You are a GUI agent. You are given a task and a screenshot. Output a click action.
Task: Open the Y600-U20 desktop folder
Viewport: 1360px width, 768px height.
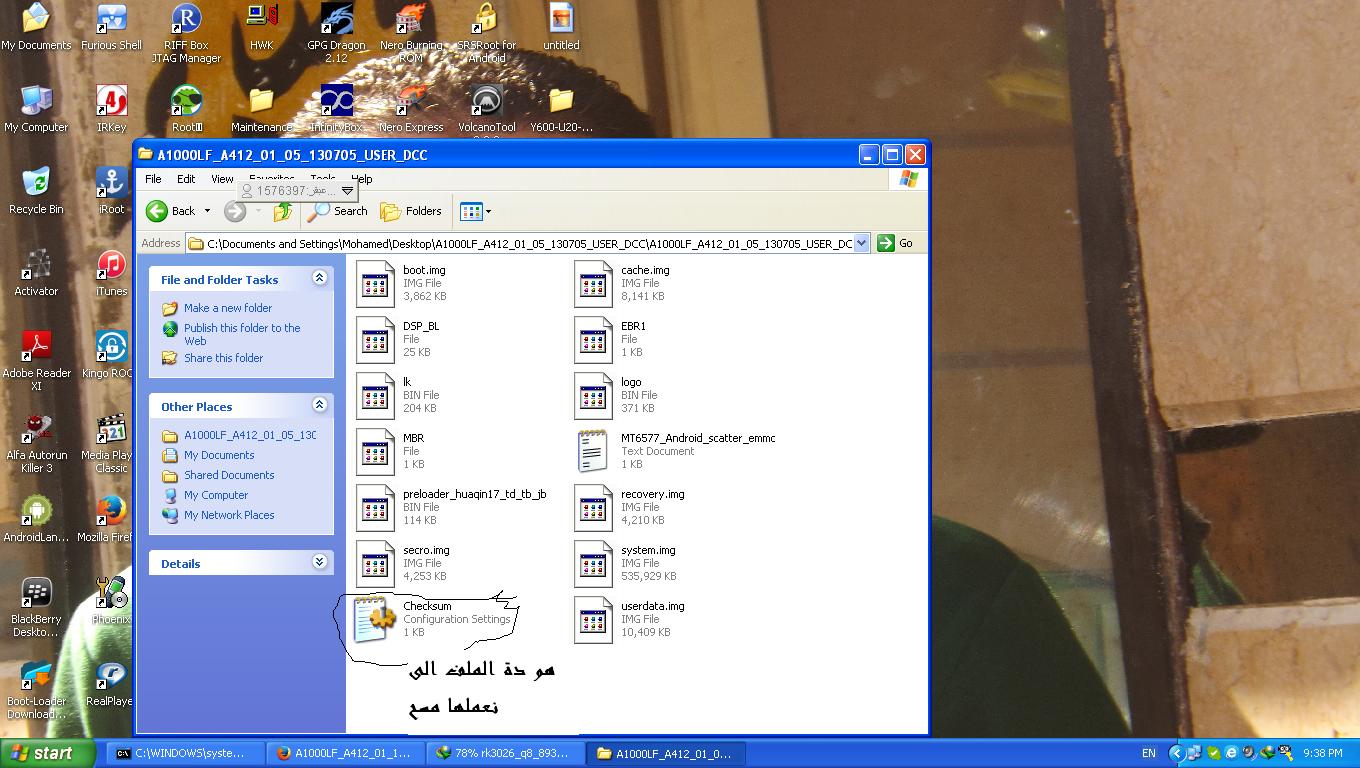[x=561, y=108]
